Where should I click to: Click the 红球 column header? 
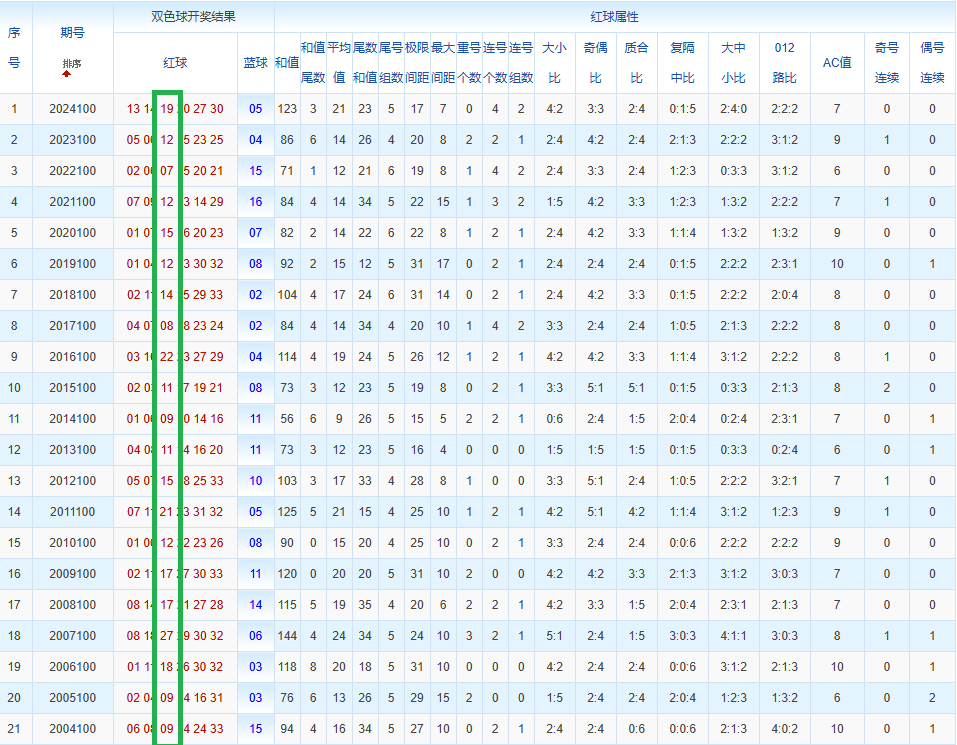coord(175,63)
